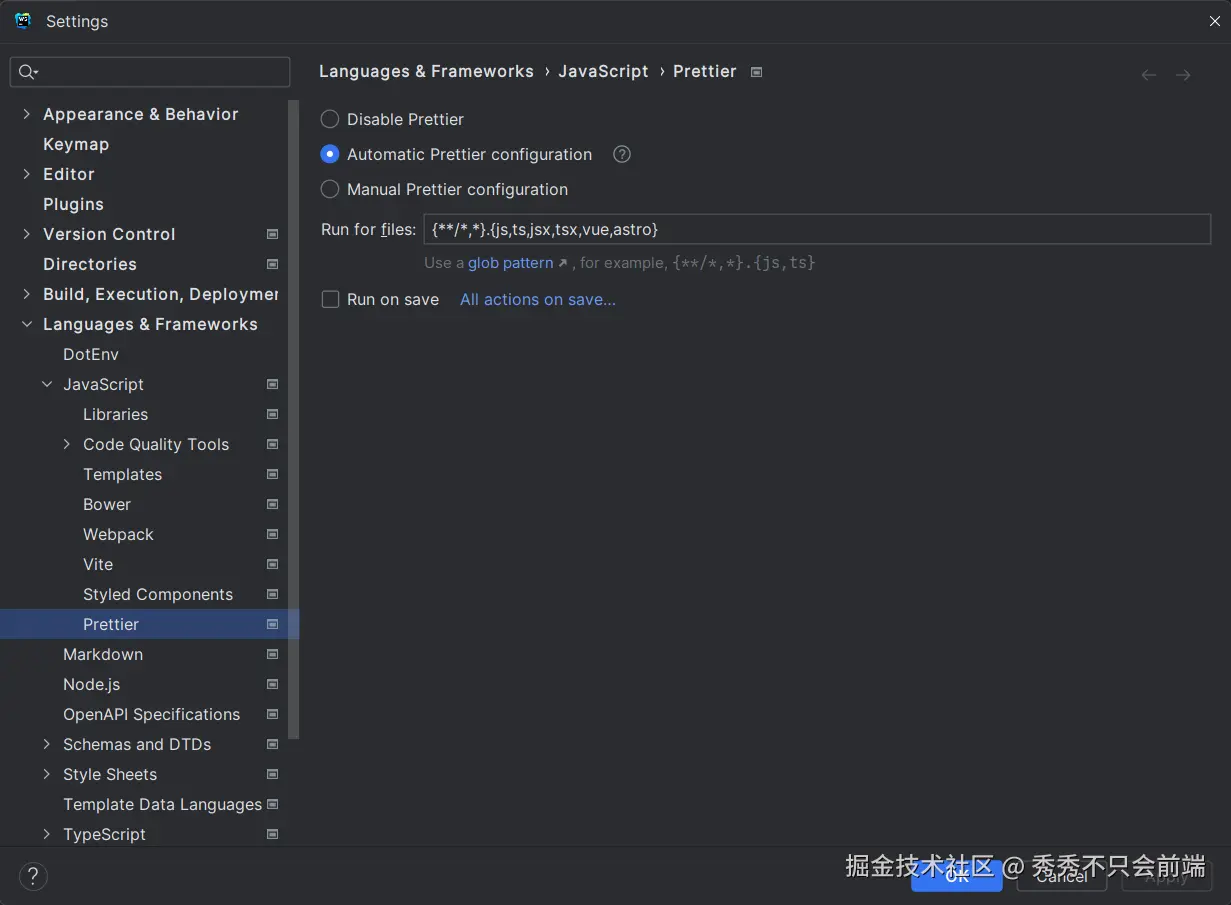Click project icon on Node.js row

point(272,684)
